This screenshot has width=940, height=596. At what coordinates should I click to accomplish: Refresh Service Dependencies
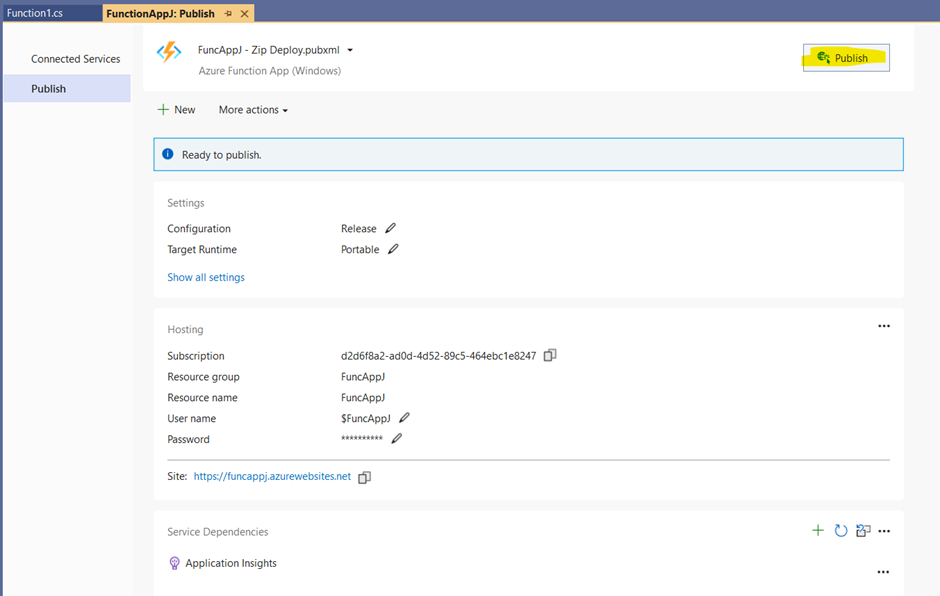840,531
